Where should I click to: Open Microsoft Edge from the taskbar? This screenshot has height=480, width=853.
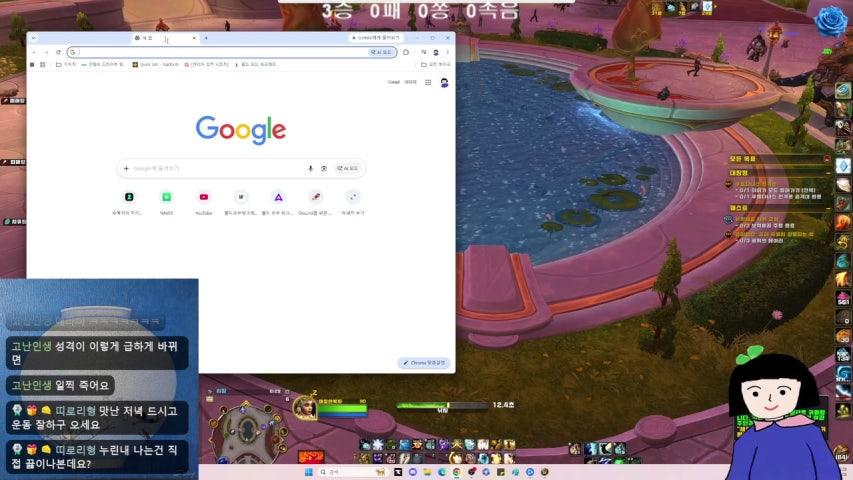pos(442,472)
